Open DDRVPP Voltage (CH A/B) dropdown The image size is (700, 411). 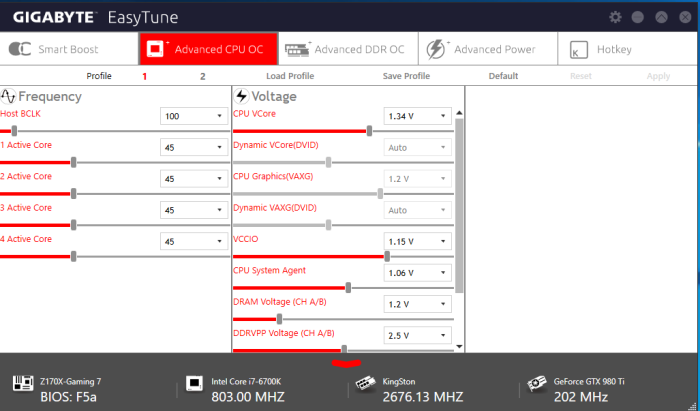(417, 335)
